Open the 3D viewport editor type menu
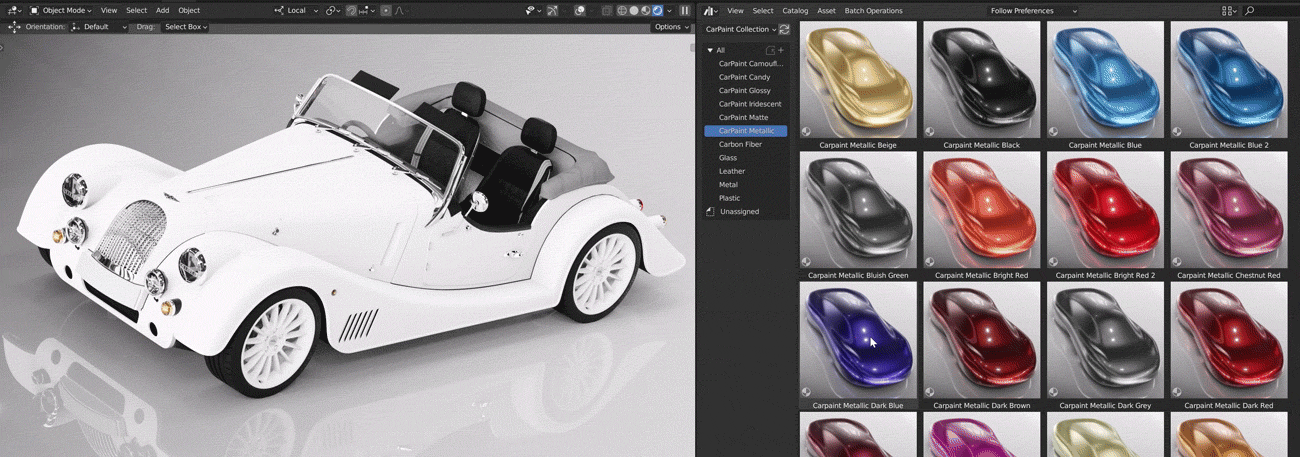 (13, 10)
